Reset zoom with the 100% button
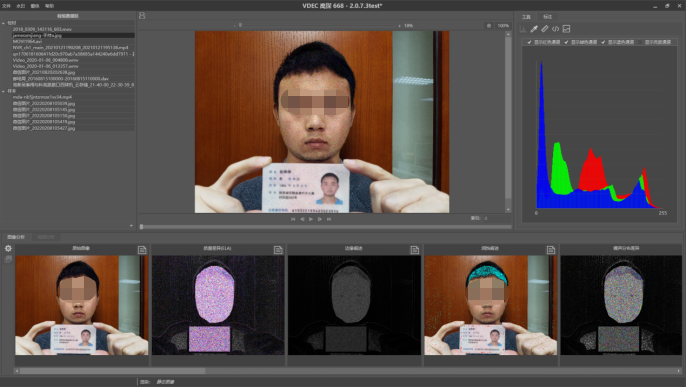Viewport: 687px width, 388px height. [x=503, y=26]
